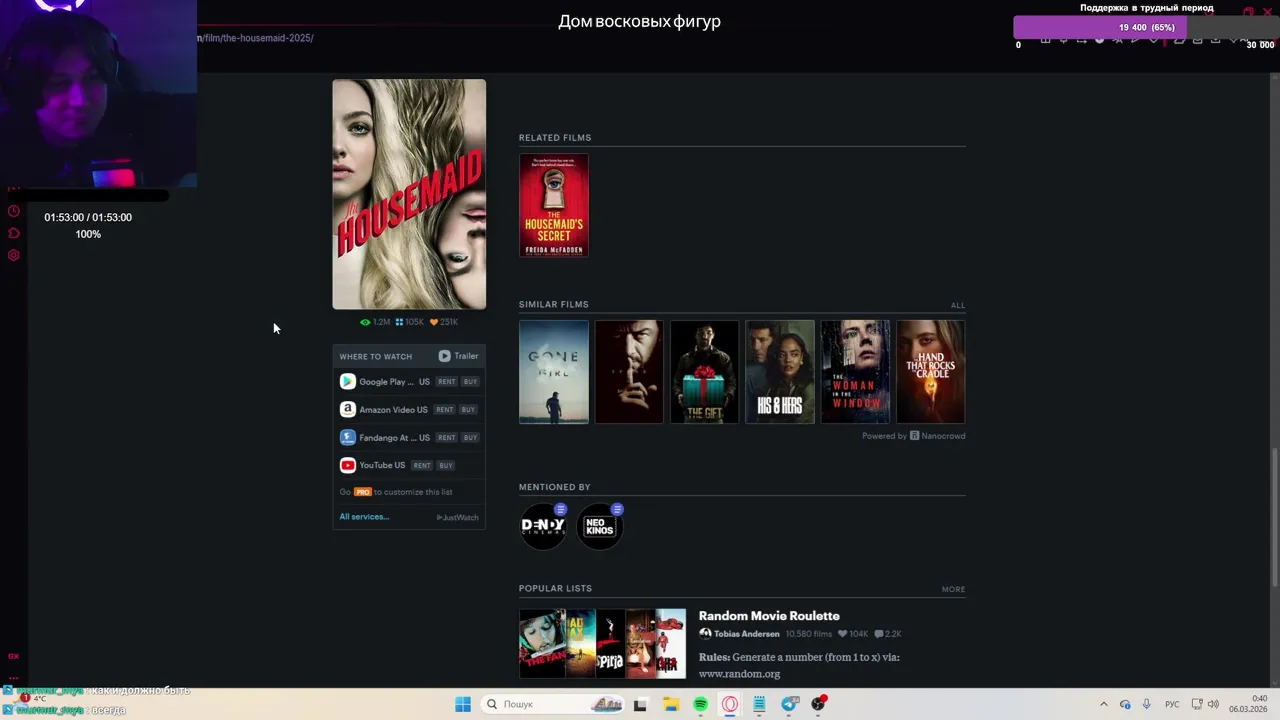The image size is (1280, 720).
Task: Show ALL similar films
Action: point(958,306)
